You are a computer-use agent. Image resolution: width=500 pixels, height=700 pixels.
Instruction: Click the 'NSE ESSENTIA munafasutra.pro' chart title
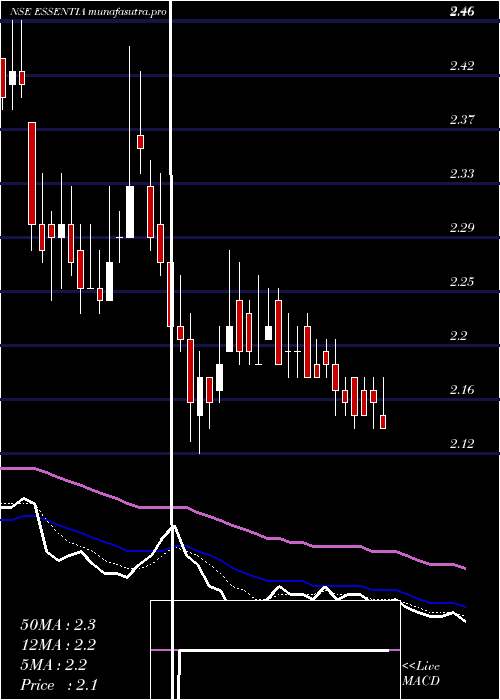89,12
